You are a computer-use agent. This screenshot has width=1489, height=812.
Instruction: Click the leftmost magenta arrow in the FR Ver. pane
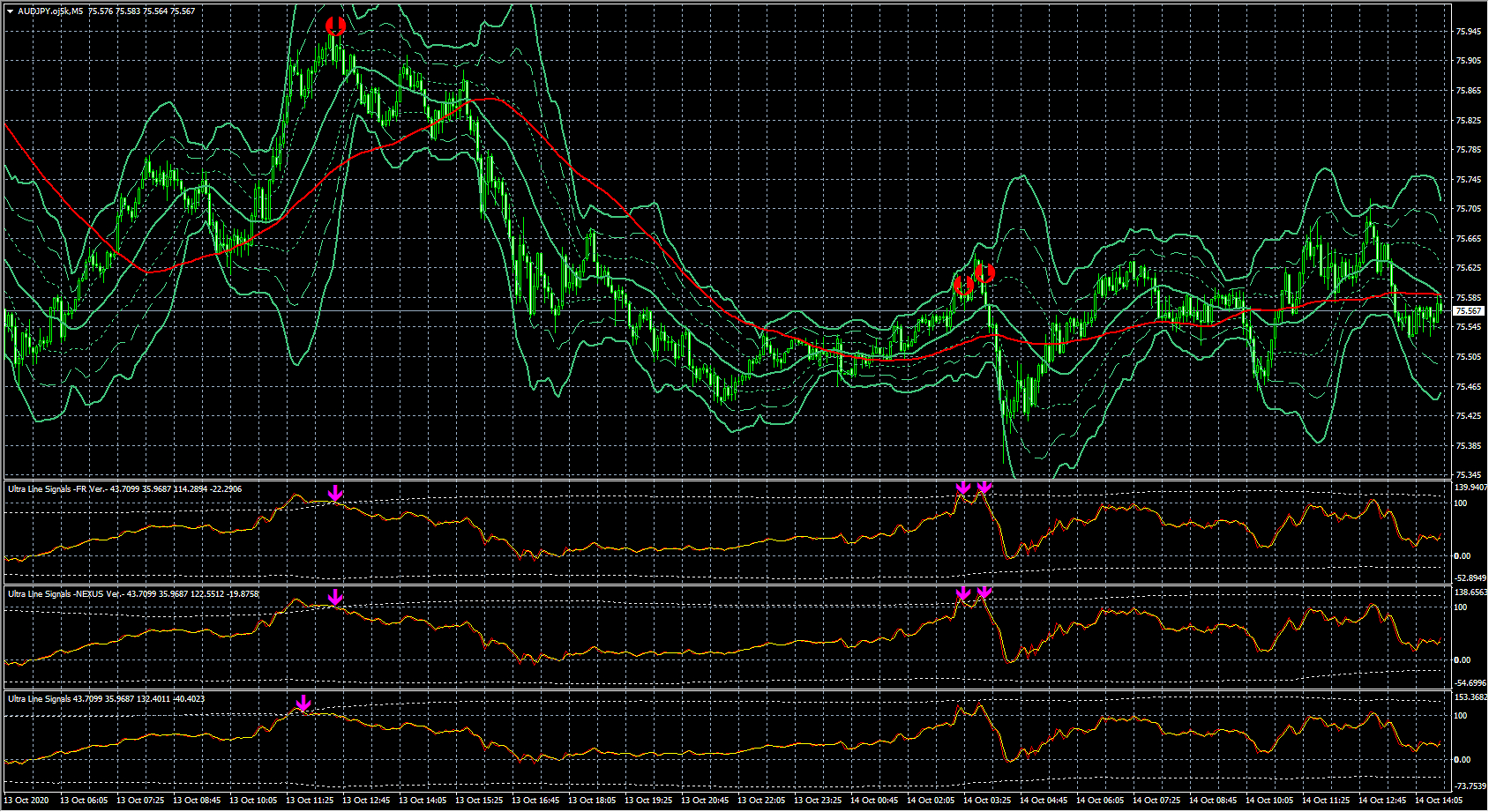tap(335, 493)
